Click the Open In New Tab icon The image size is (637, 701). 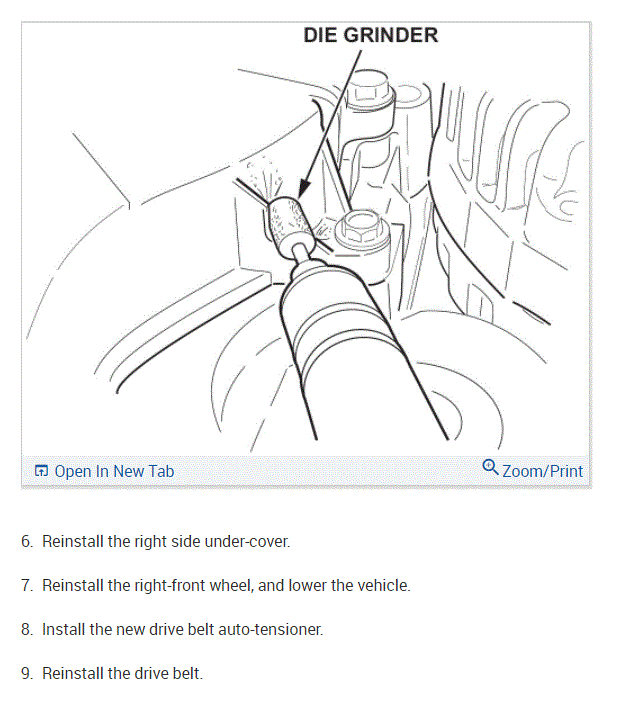tap(41, 471)
